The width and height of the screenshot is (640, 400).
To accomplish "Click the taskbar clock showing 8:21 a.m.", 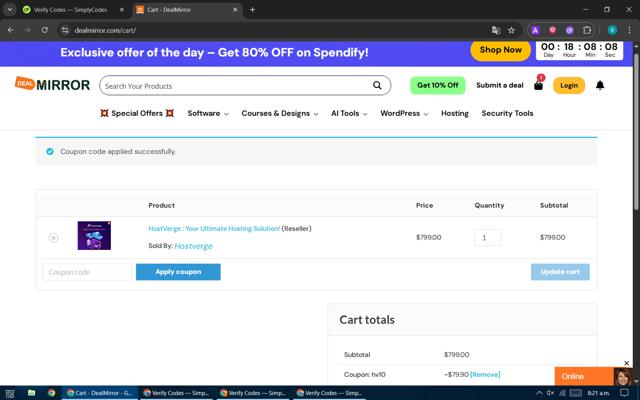I will (x=598, y=393).
